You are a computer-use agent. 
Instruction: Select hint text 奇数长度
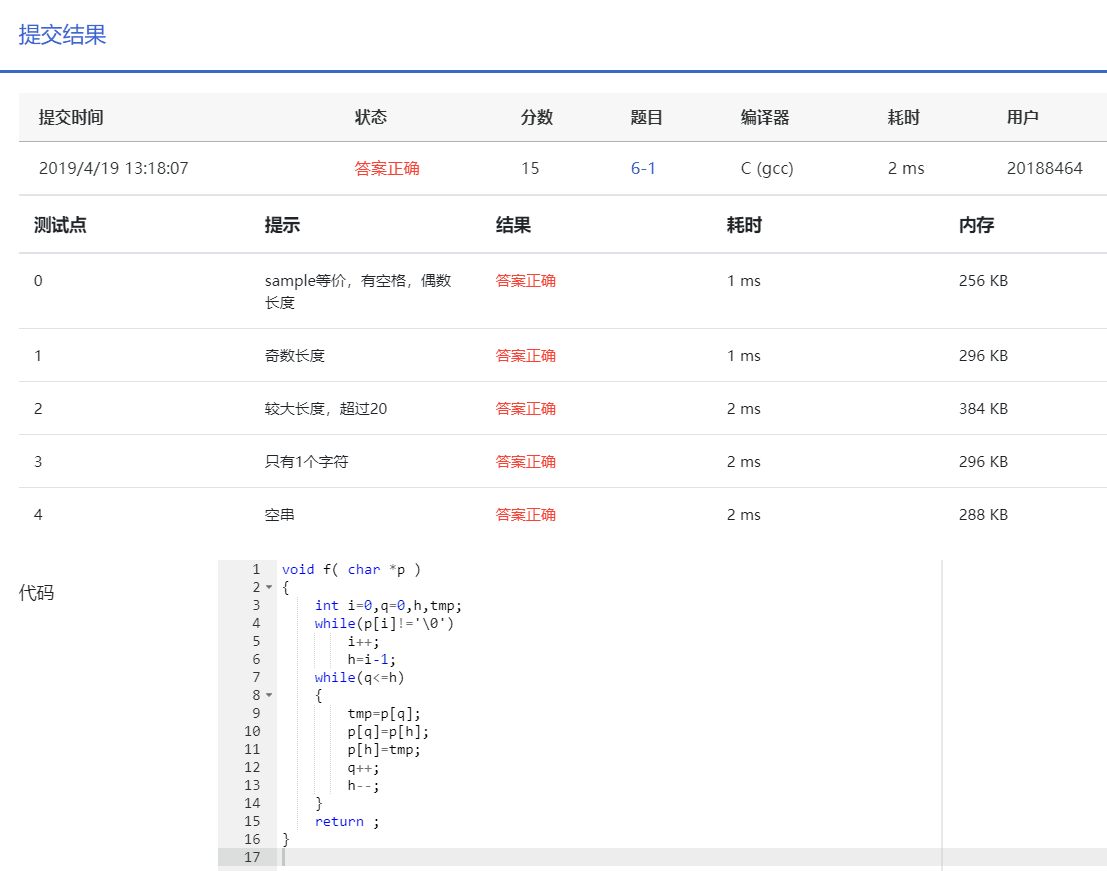coord(295,356)
